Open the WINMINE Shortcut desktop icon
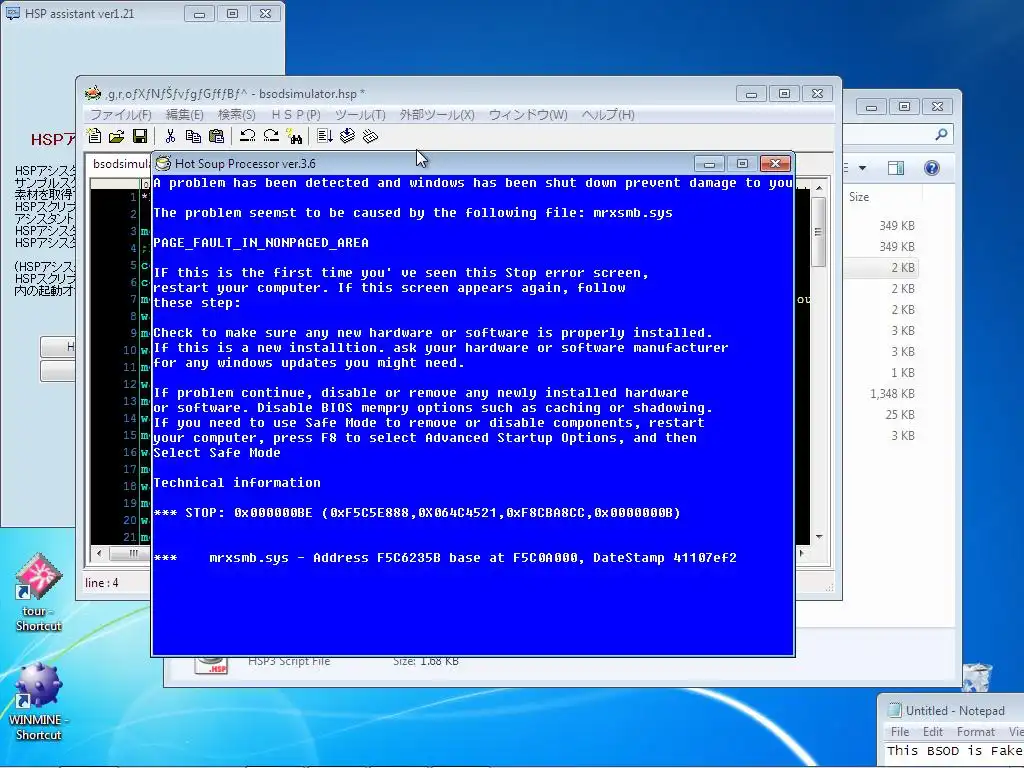Viewport: 1024px width, 768px height. pyautogui.click(x=39, y=702)
